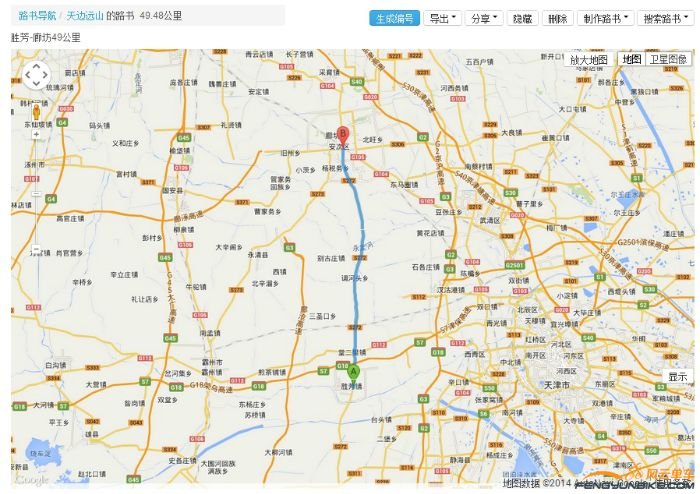This screenshot has width=700, height=494.
Task: Click the green start marker A
Action: [352, 372]
